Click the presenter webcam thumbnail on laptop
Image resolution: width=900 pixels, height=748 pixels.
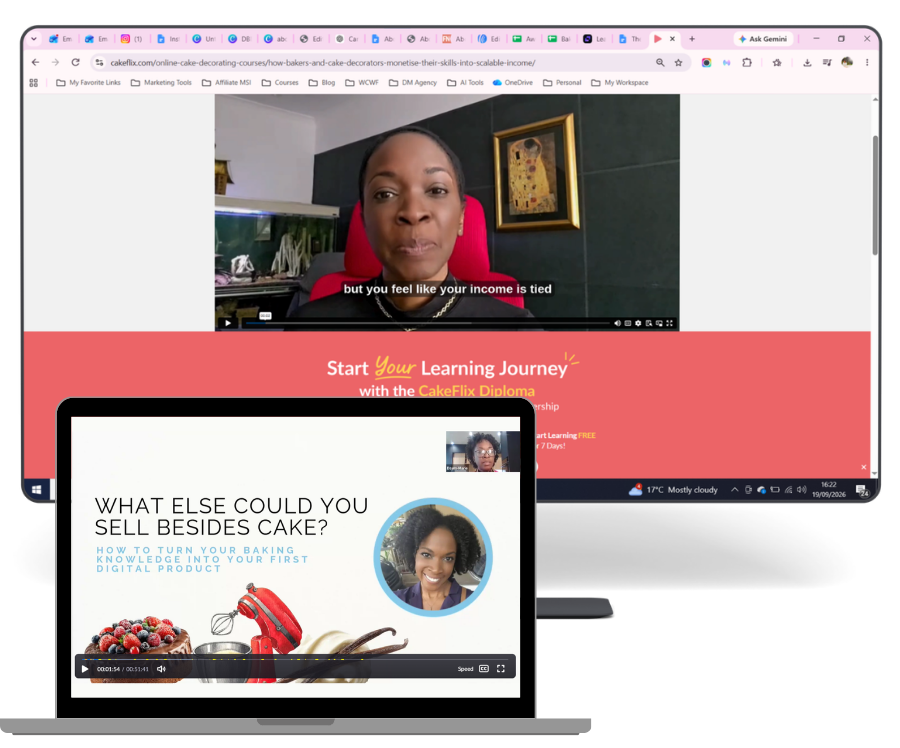[482, 452]
